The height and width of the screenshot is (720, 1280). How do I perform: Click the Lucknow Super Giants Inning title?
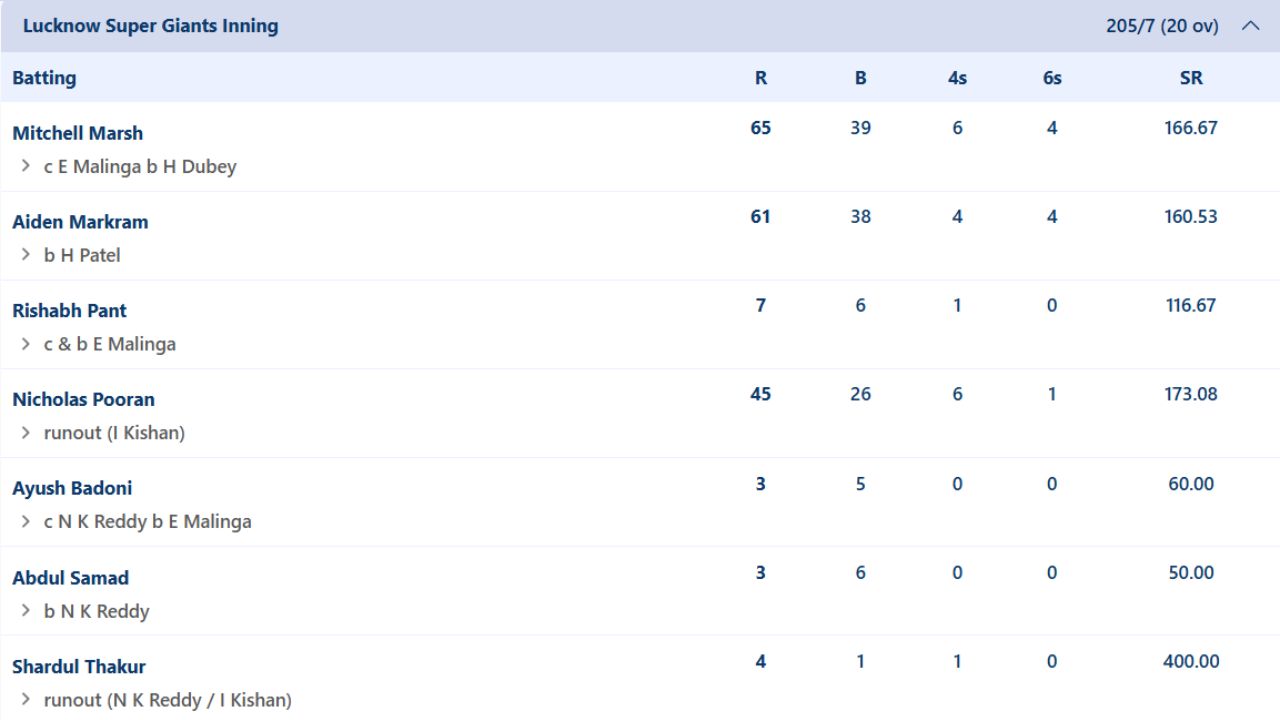[150, 26]
